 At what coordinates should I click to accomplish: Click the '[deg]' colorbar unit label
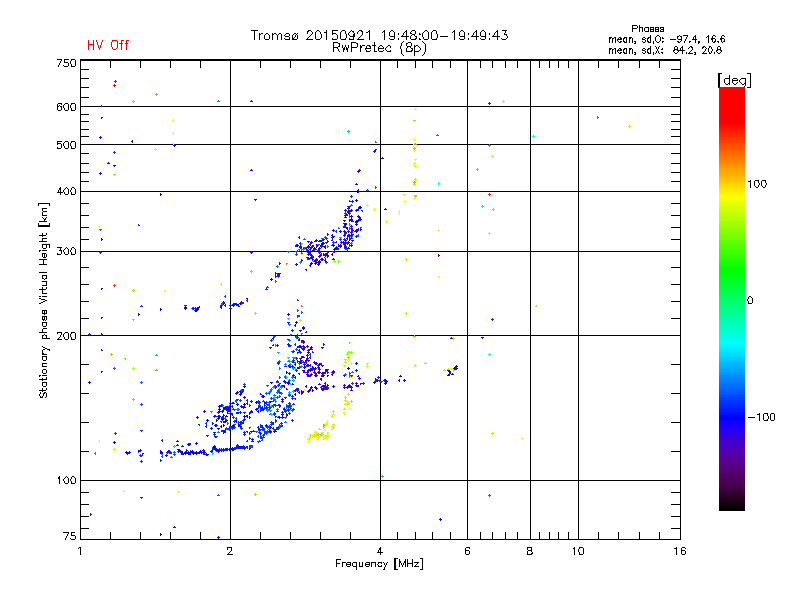(x=734, y=80)
